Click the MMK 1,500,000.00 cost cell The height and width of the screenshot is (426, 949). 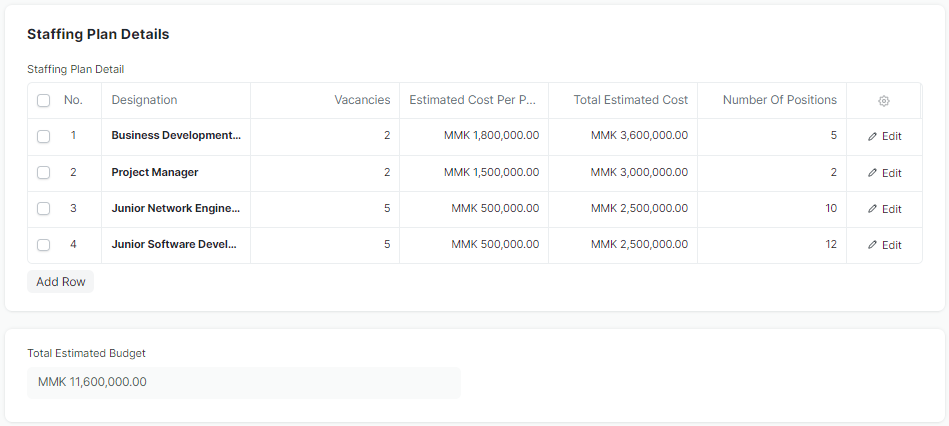(x=474, y=172)
